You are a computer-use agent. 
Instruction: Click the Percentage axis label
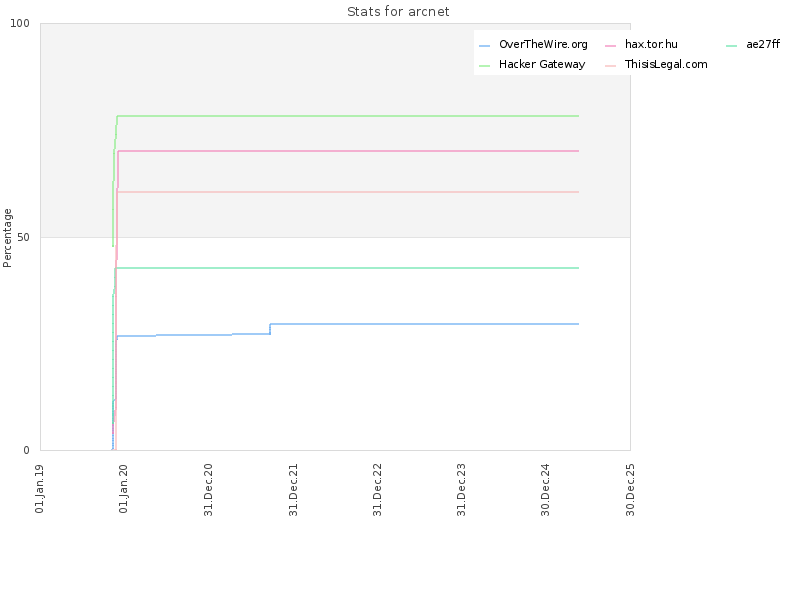7,238
